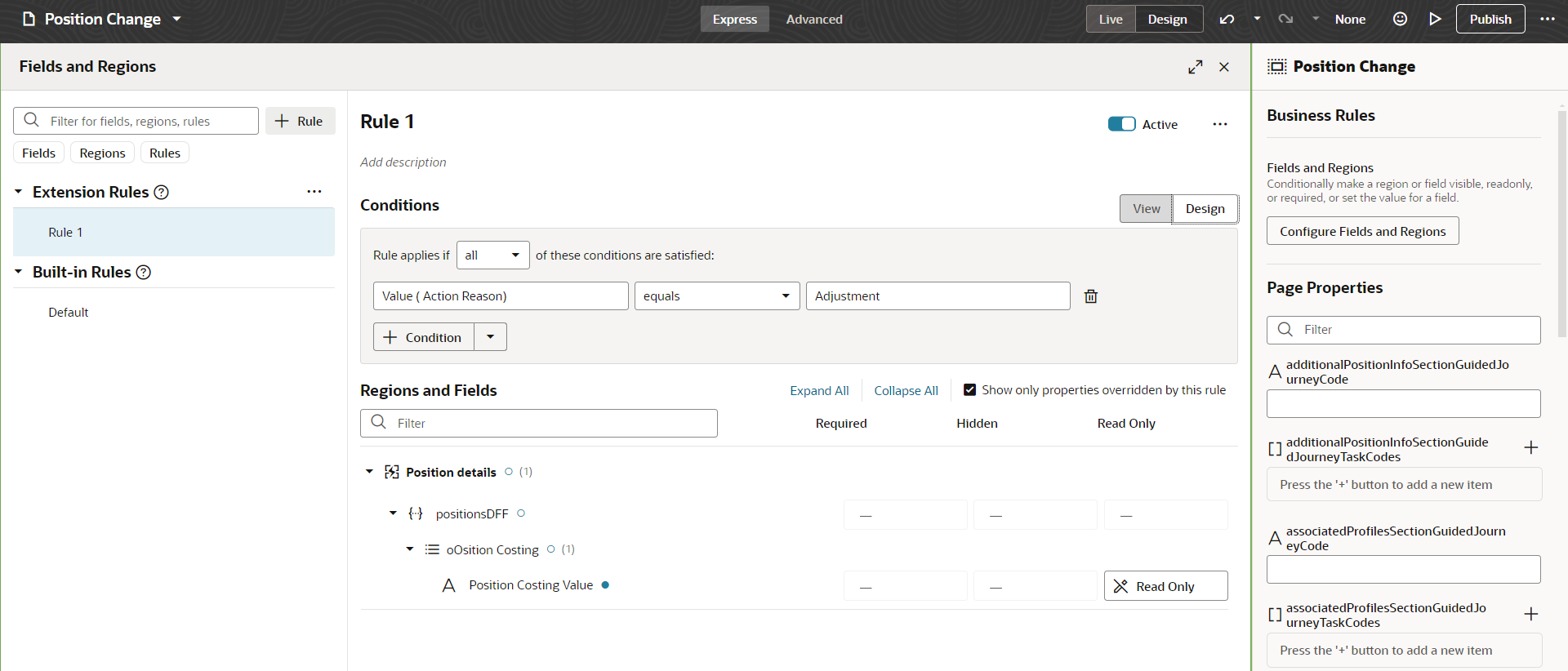Expand the Fields and Regions panel to fullscreen
The image size is (1568, 671).
point(1196,67)
